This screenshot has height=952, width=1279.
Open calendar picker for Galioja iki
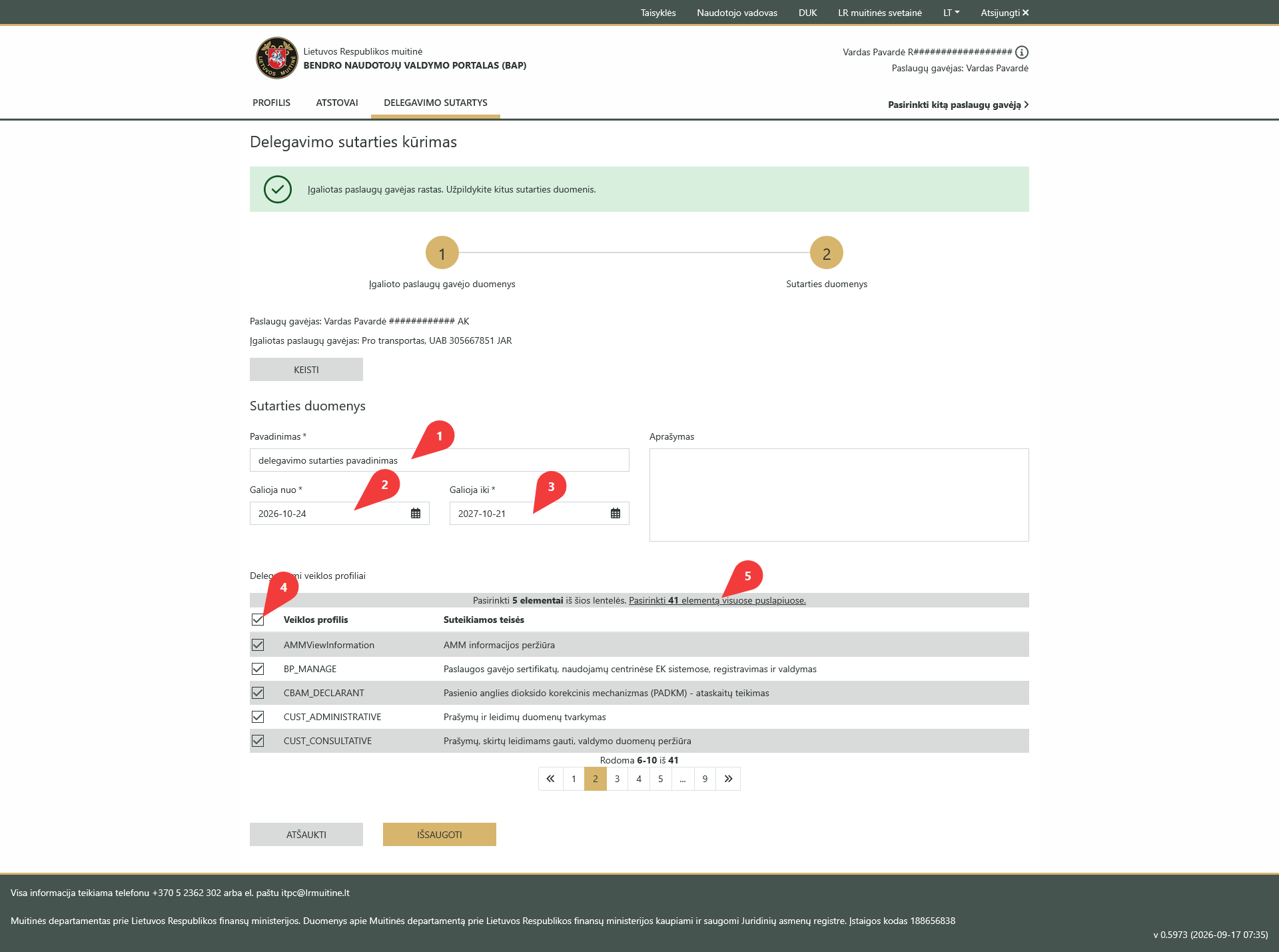point(616,513)
